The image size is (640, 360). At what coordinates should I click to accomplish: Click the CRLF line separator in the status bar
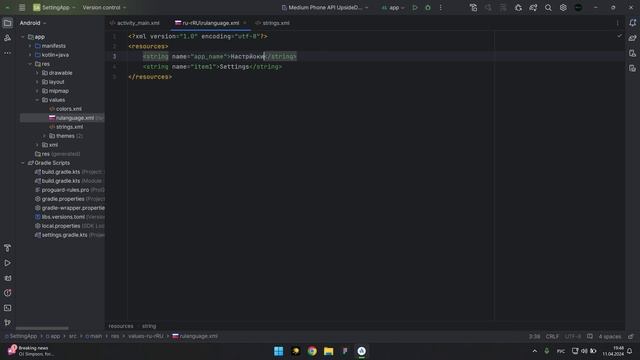552,336
